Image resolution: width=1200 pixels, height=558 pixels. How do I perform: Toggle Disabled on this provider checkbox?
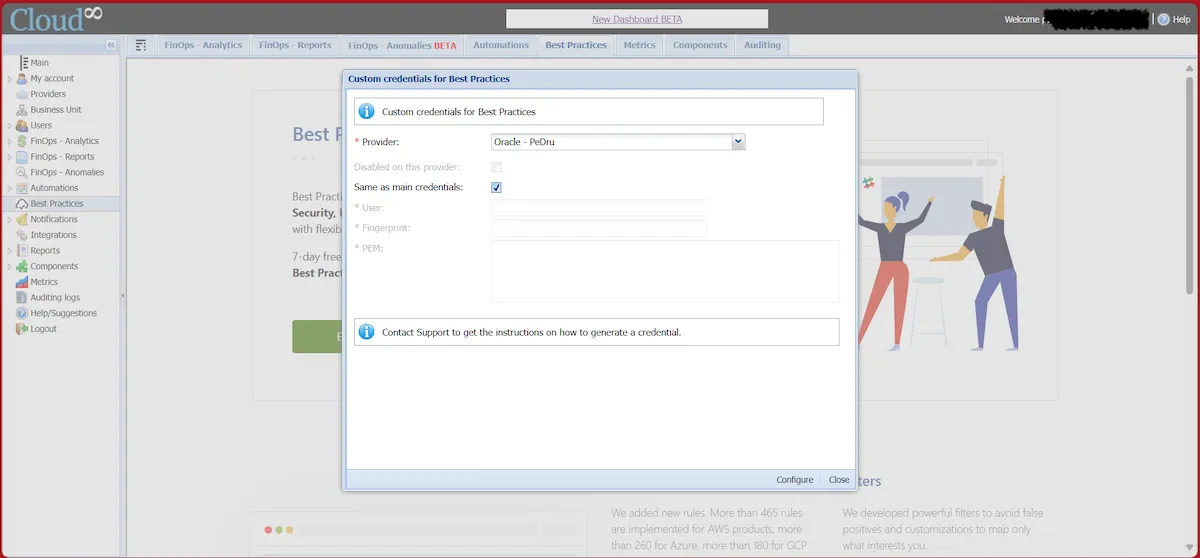click(x=496, y=167)
